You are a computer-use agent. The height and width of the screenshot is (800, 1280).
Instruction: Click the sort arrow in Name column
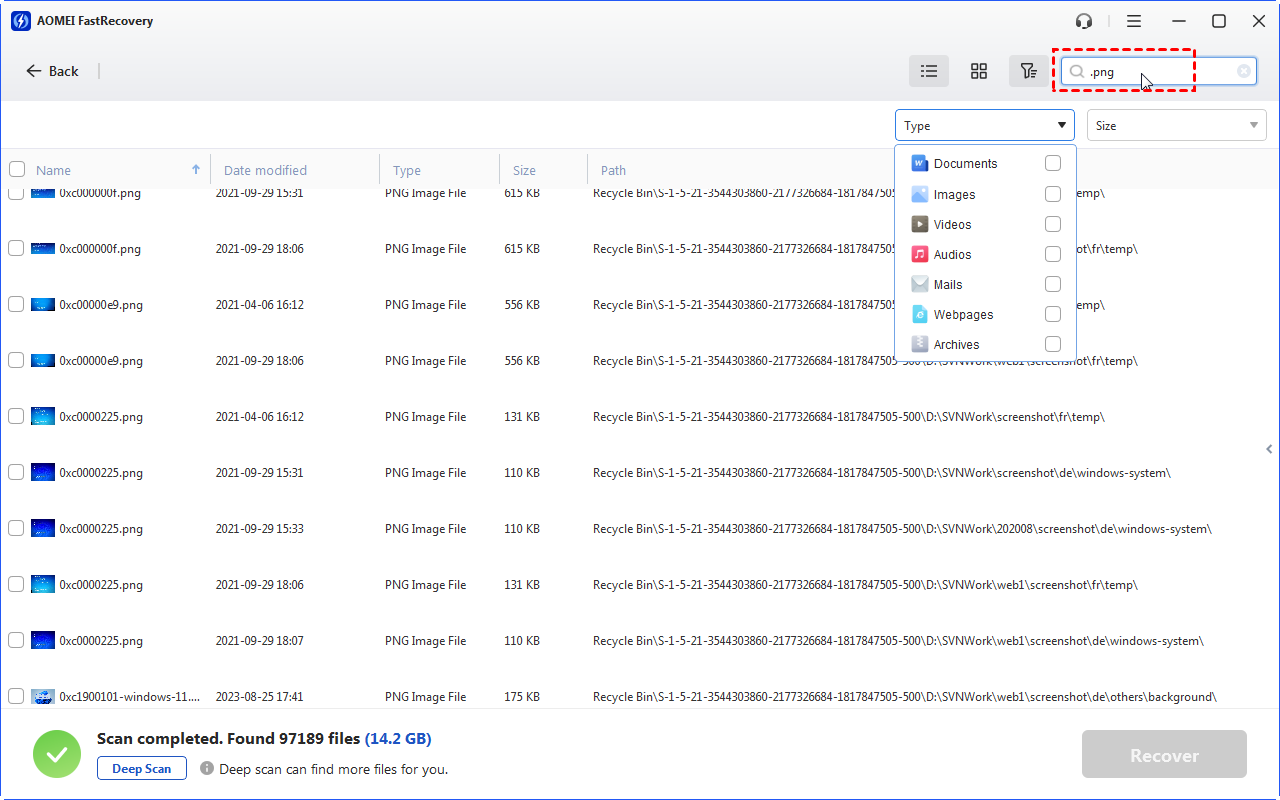coord(196,170)
